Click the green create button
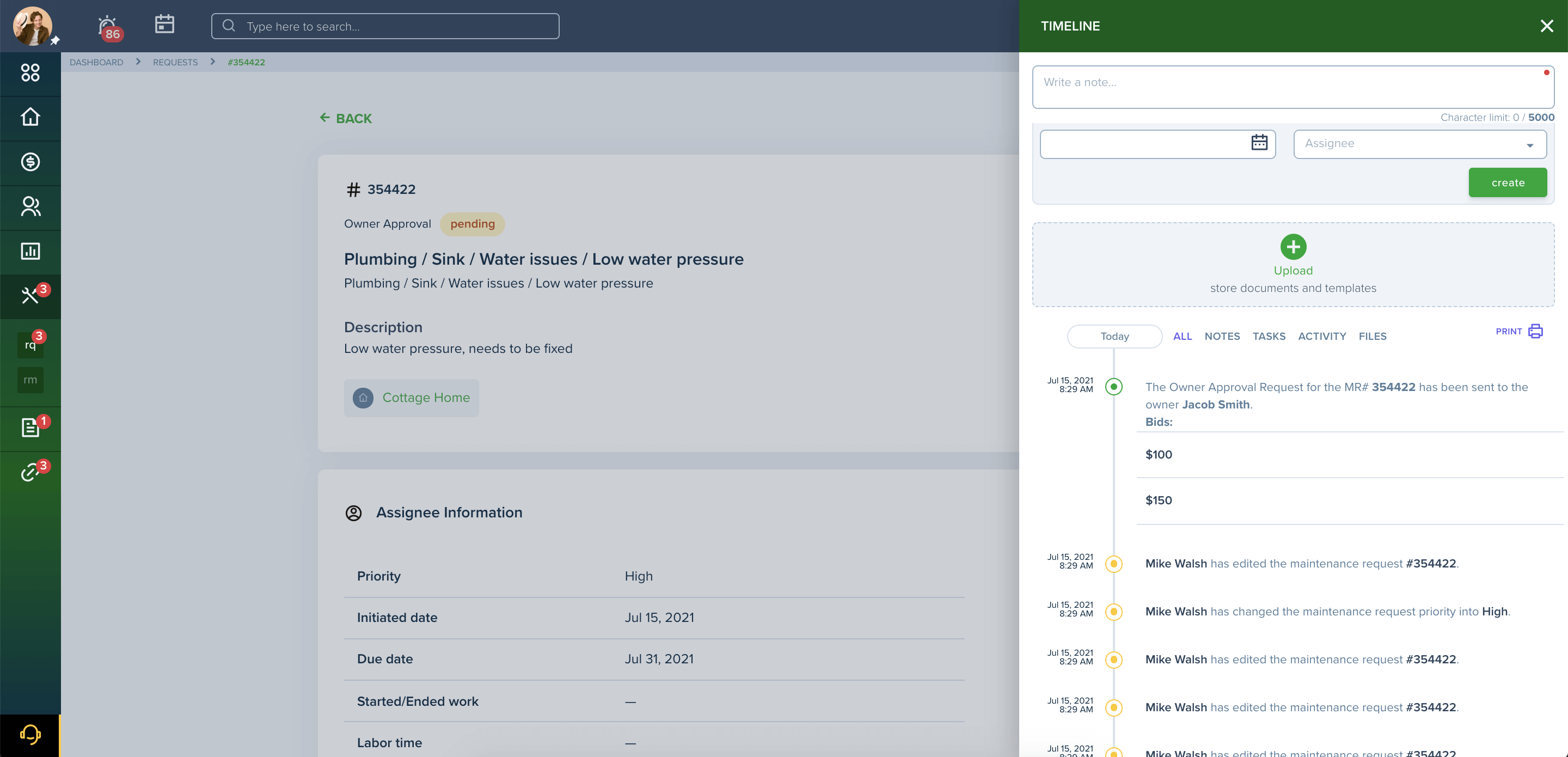1568x757 pixels. point(1507,182)
